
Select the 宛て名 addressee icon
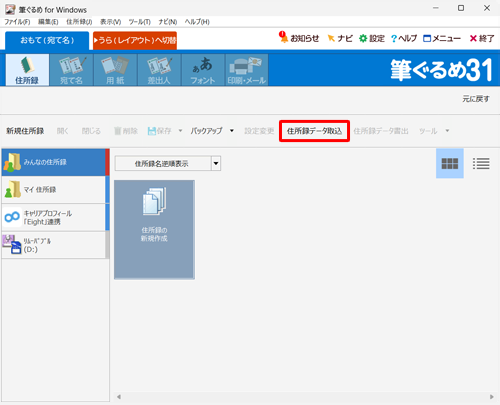pos(71,70)
